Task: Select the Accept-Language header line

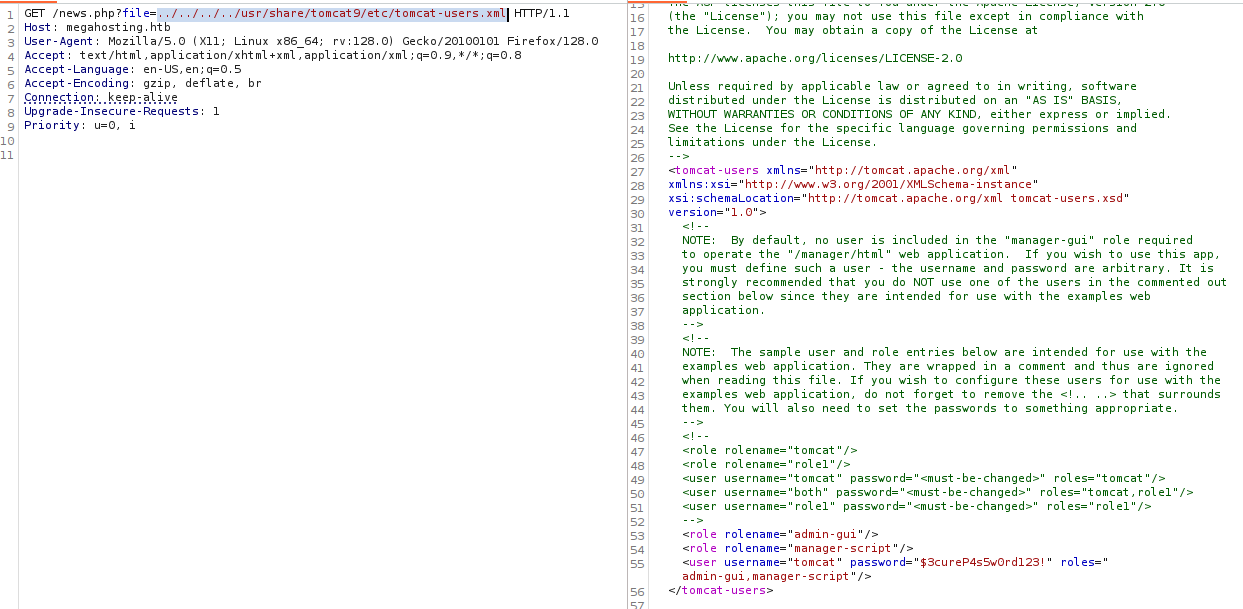Action: (132, 69)
